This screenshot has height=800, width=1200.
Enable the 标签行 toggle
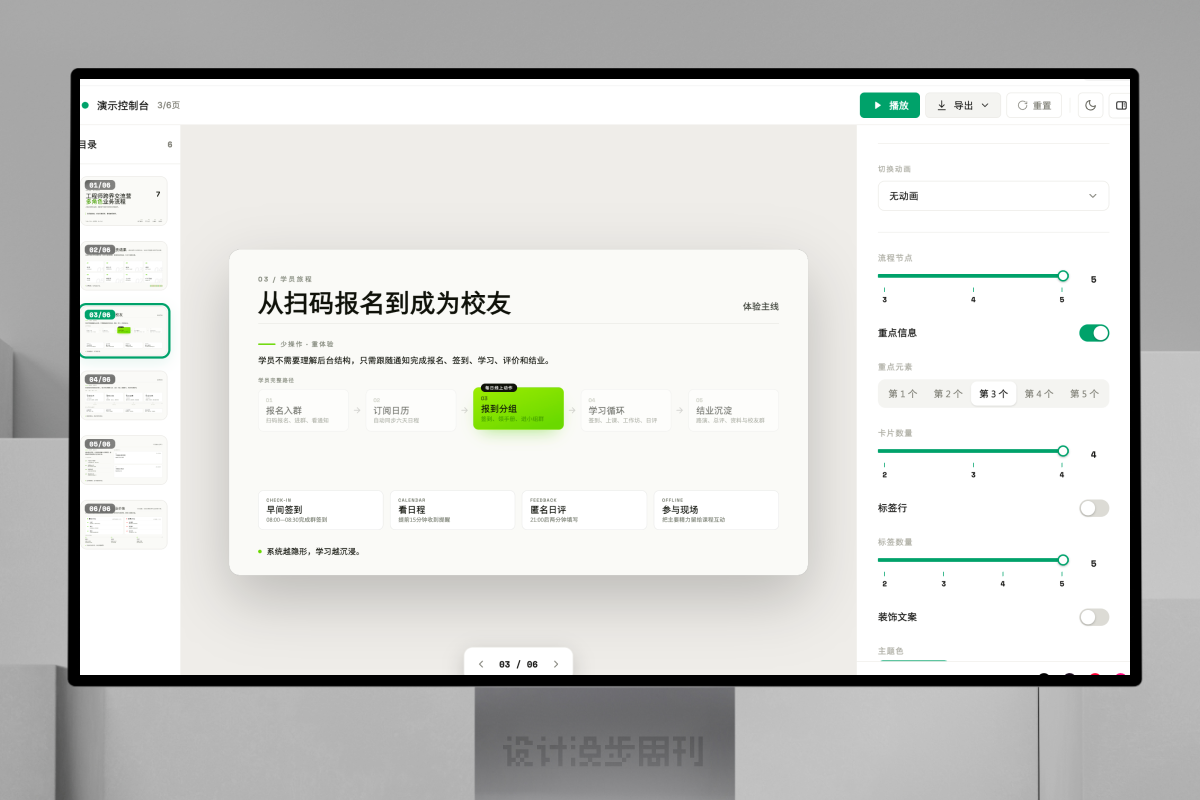tap(1094, 508)
